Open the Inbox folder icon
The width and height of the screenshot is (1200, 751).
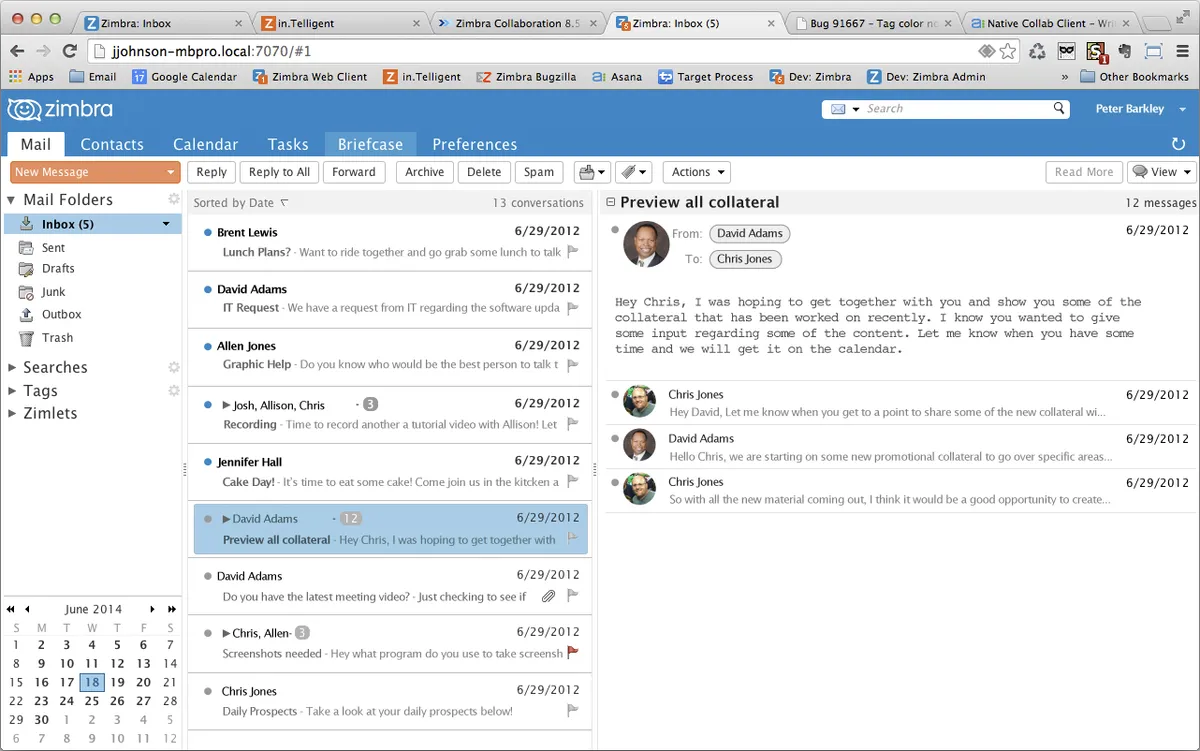(26, 224)
